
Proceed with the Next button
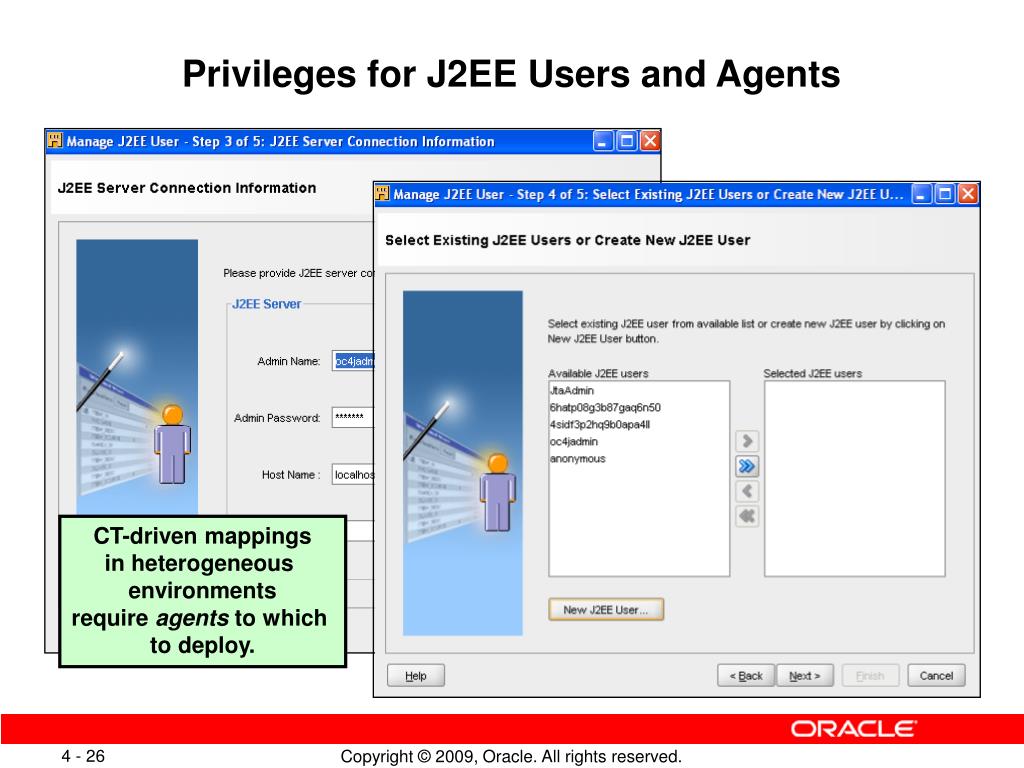click(805, 676)
